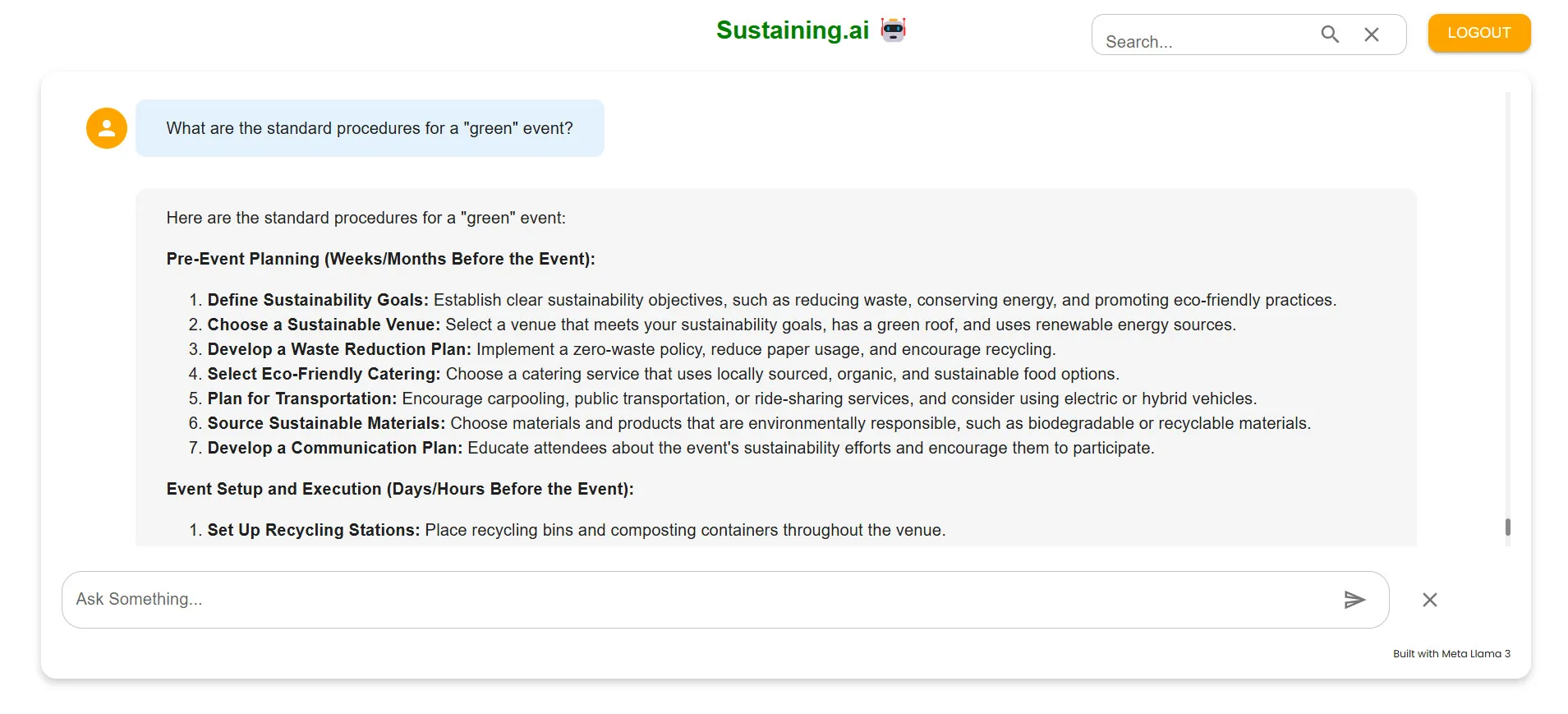Screen dimensions: 1568x714
Task: Click the Sustaining.ai title text
Action: [793, 30]
